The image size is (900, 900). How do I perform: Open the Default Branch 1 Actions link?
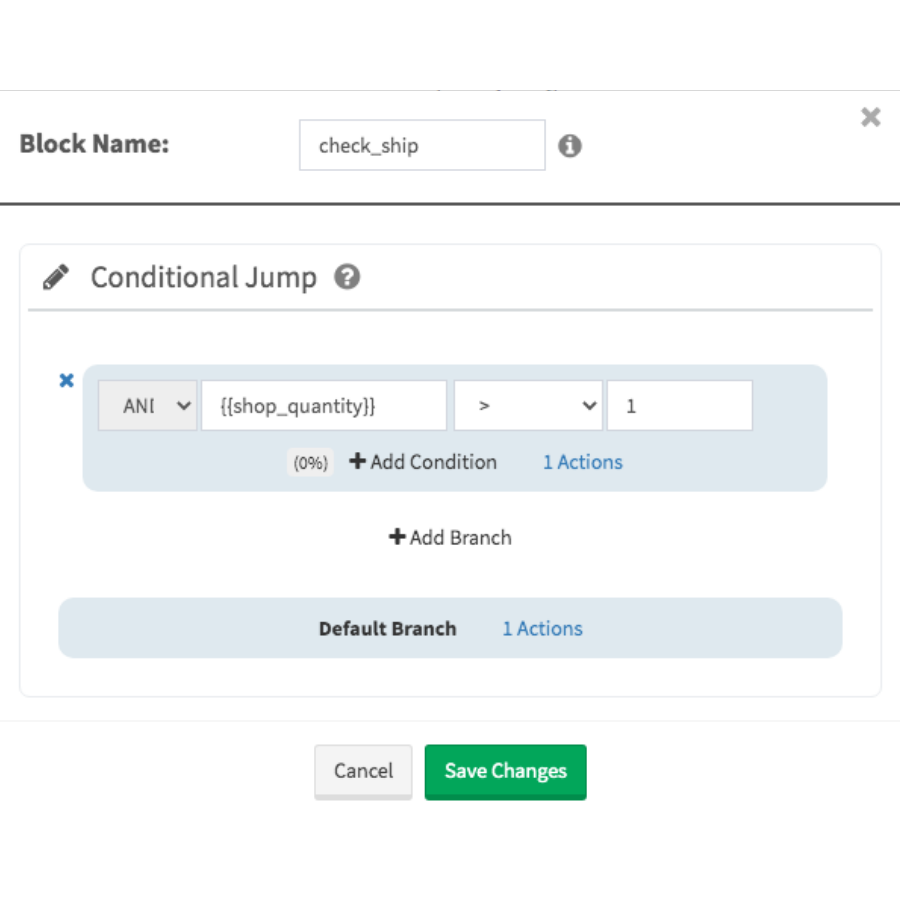coord(542,629)
